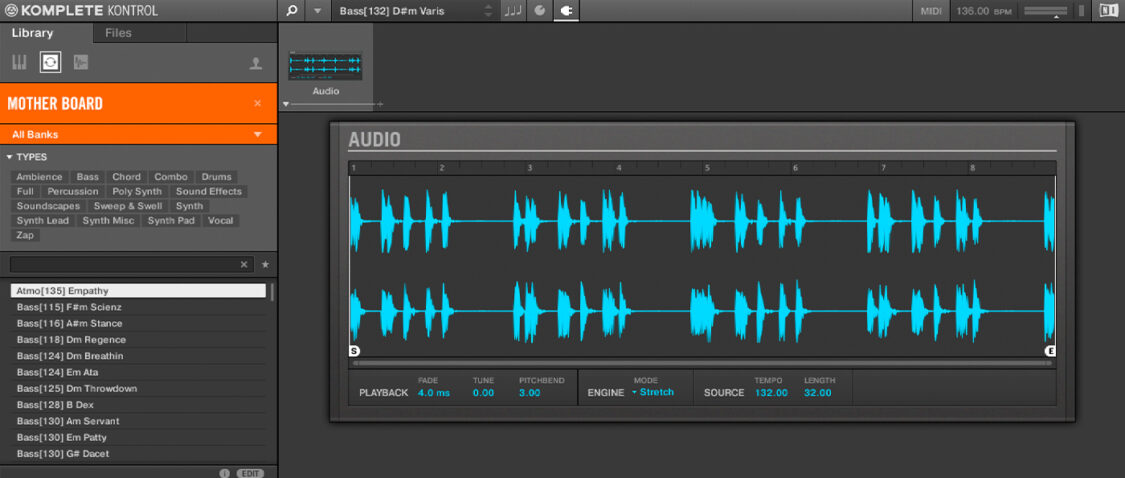
Task: Toggle the Bass type tag
Action: pyautogui.click(x=88, y=177)
